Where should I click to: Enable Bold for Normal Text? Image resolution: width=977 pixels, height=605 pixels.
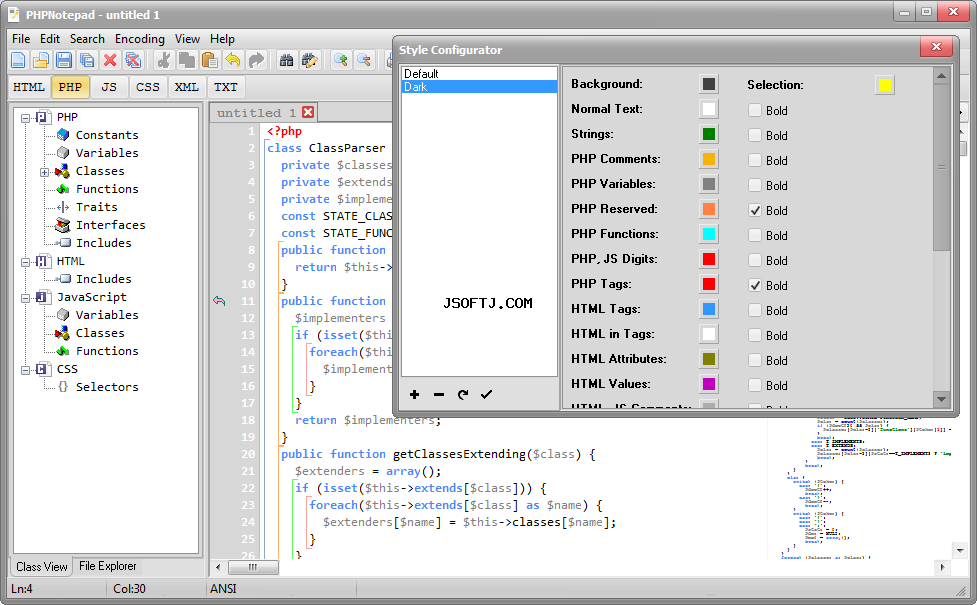(x=755, y=110)
